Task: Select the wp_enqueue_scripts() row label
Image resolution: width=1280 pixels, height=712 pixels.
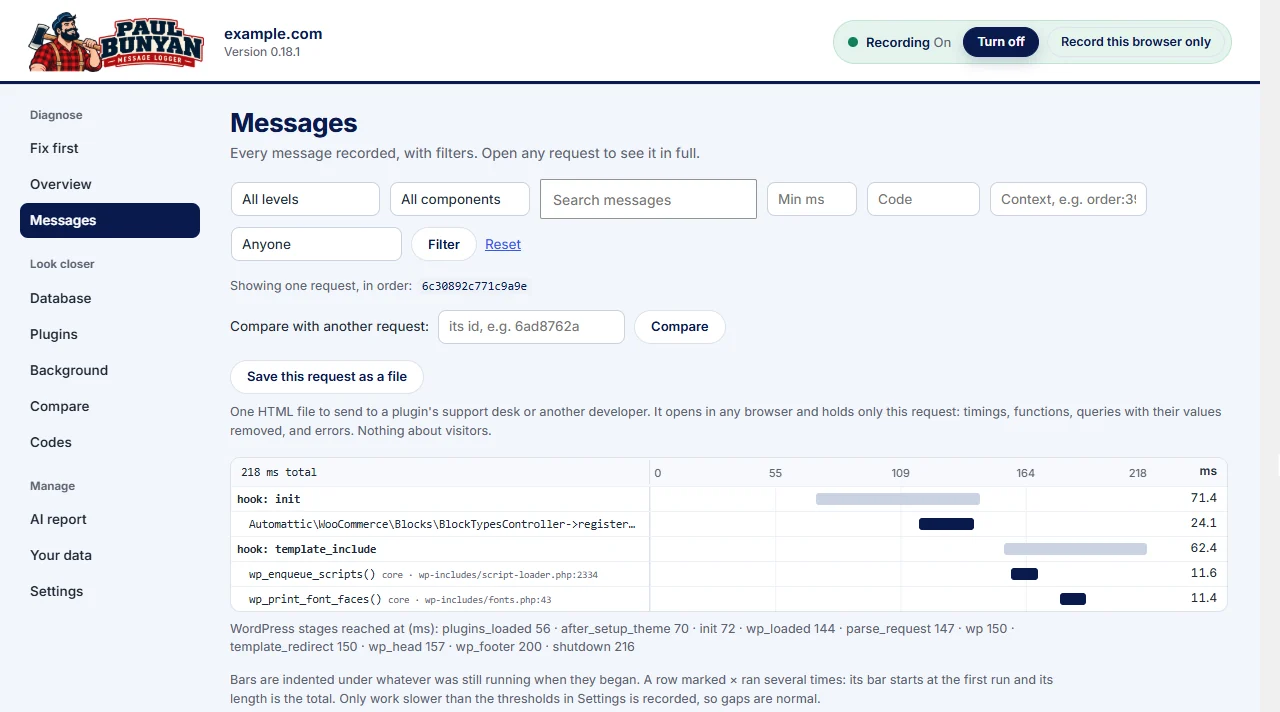Action: click(x=312, y=574)
